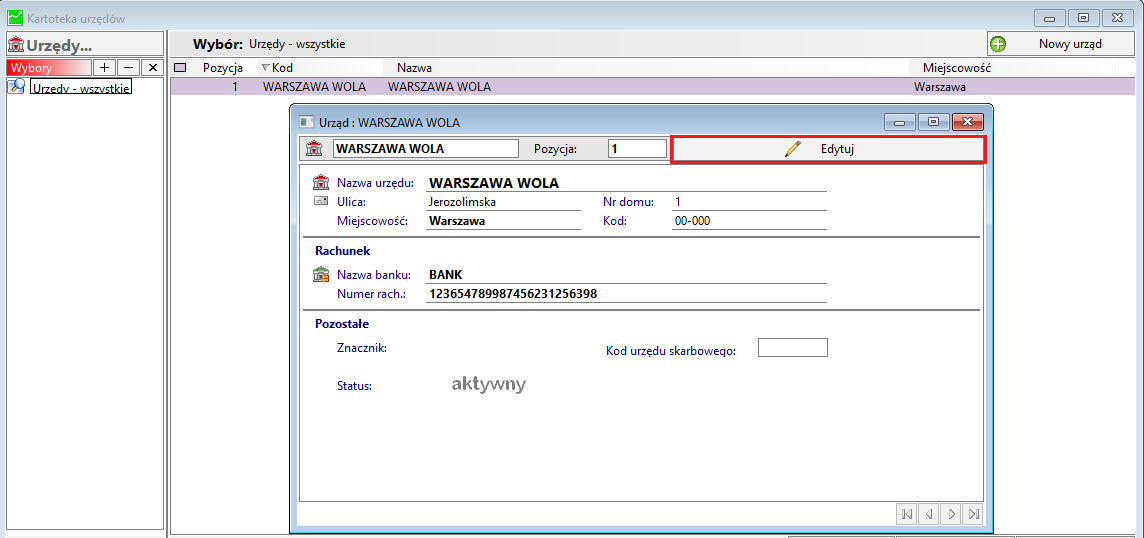This screenshot has width=1144, height=538.
Task: Click the Nowy urząd button
Action: 1061,44
